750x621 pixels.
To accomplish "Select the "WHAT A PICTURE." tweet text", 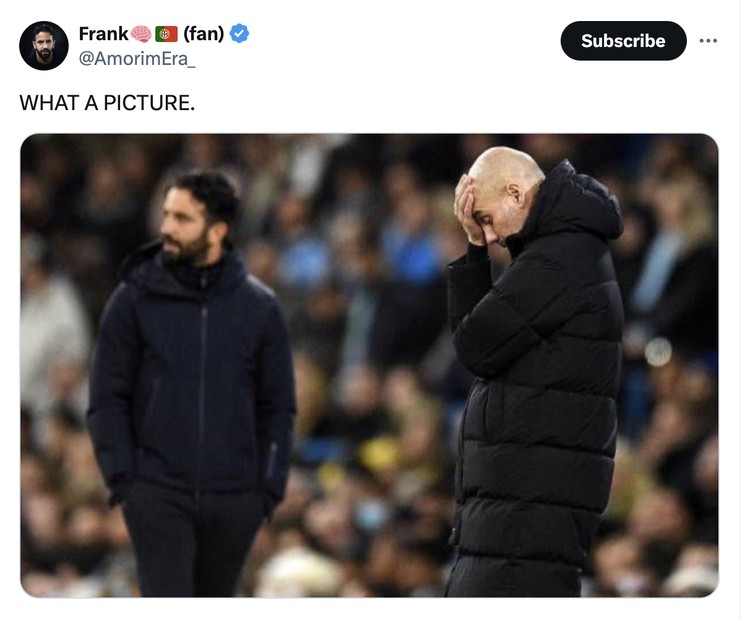I will click(107, 102).
